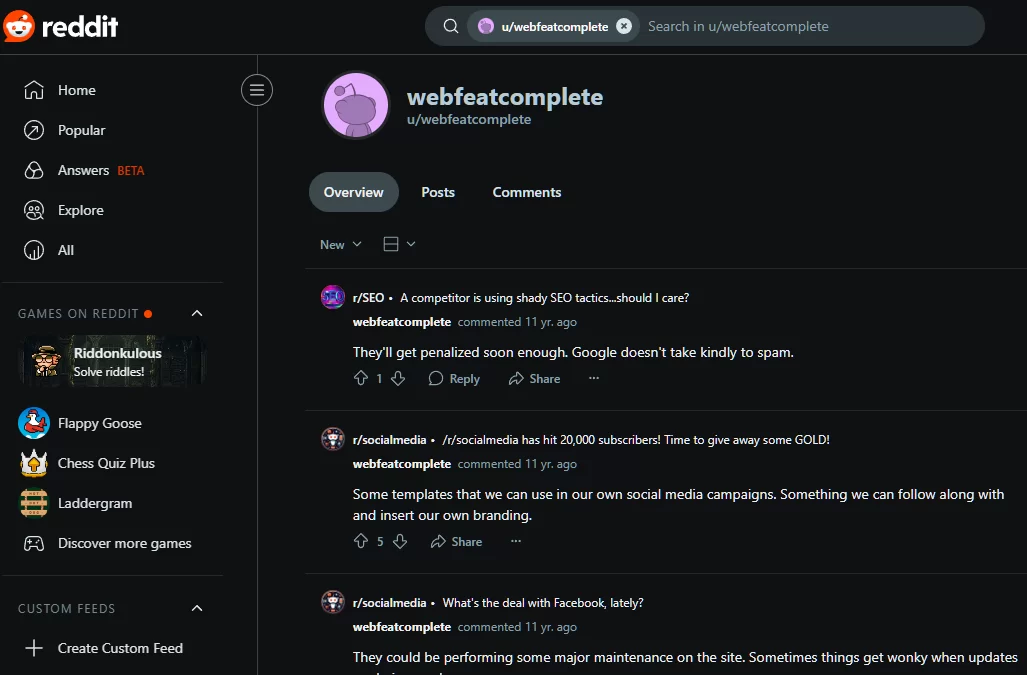Upvote the 20,000 subscribers comment

361,542
